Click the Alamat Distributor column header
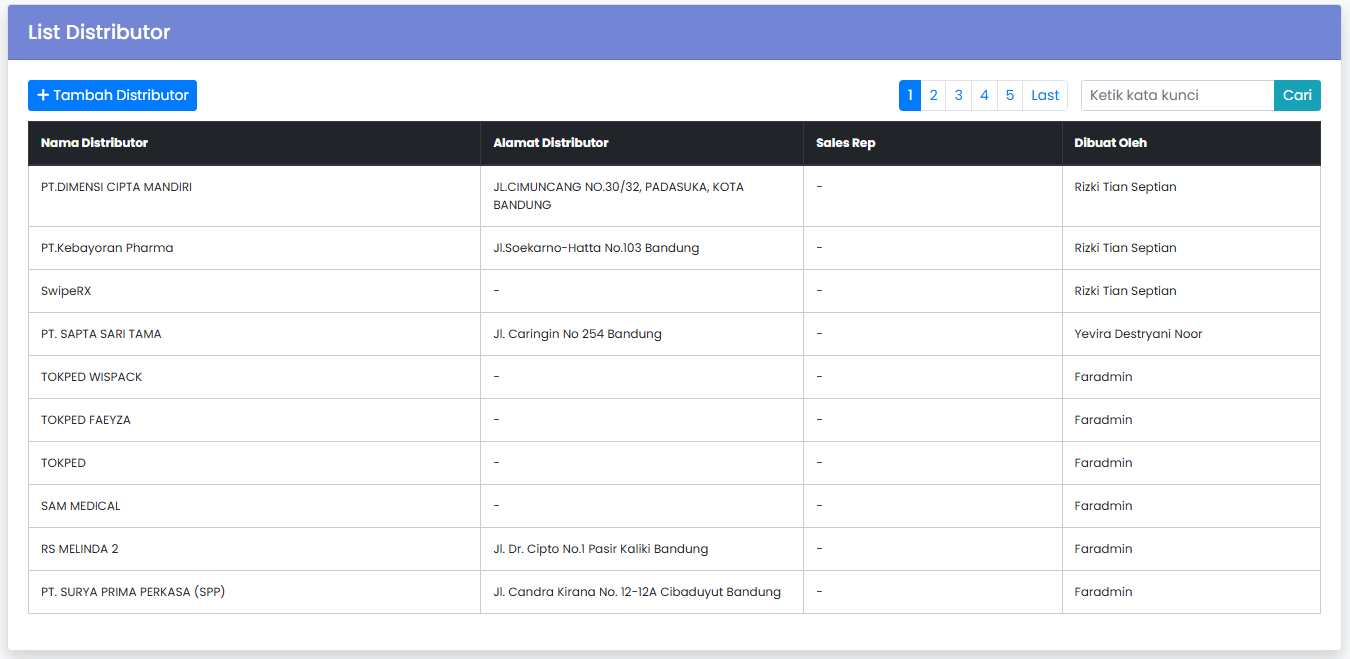The height and width of the screenshot is (659, 1350). coord(550,143)
